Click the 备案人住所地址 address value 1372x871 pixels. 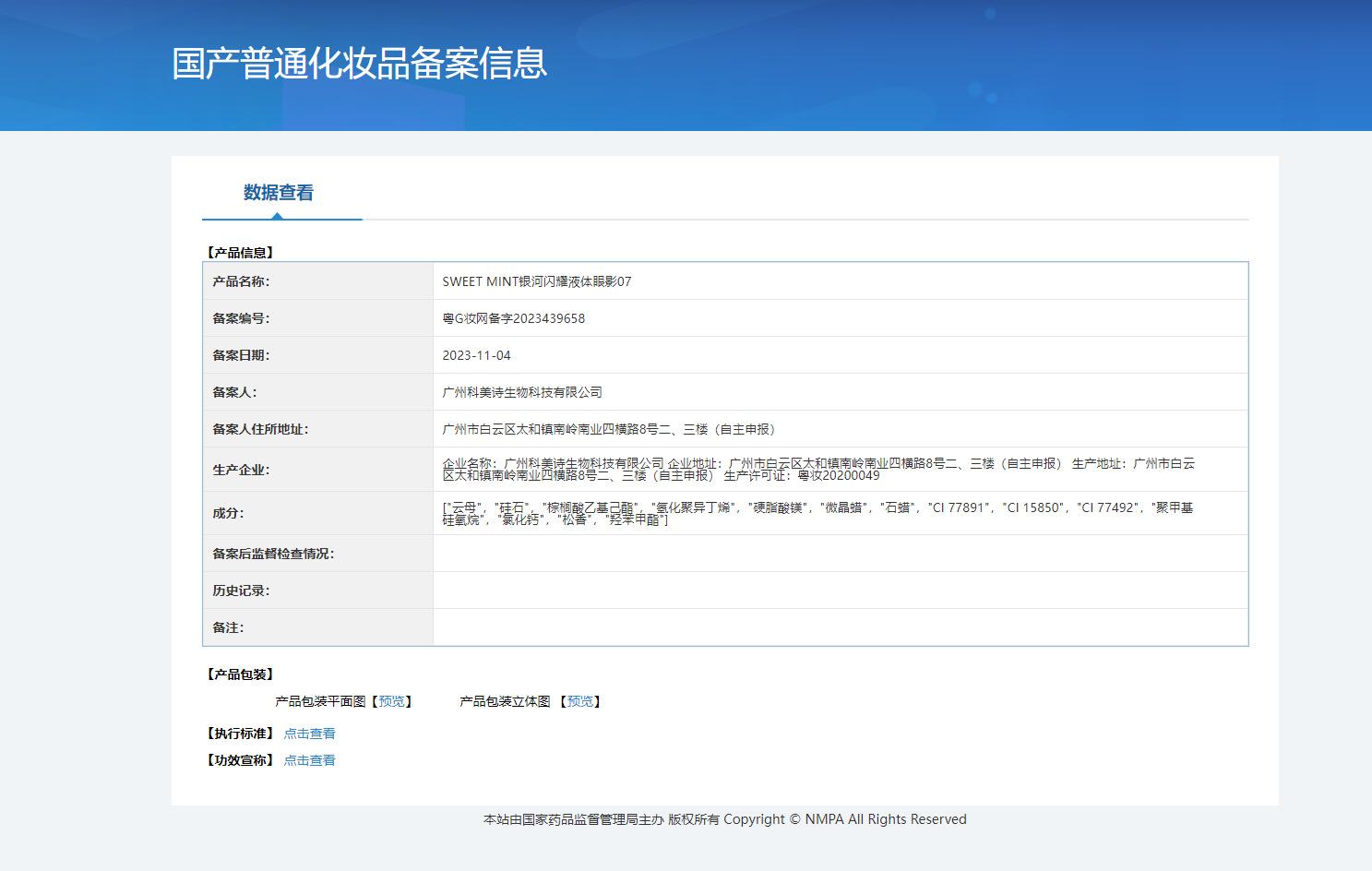(610, 429)
